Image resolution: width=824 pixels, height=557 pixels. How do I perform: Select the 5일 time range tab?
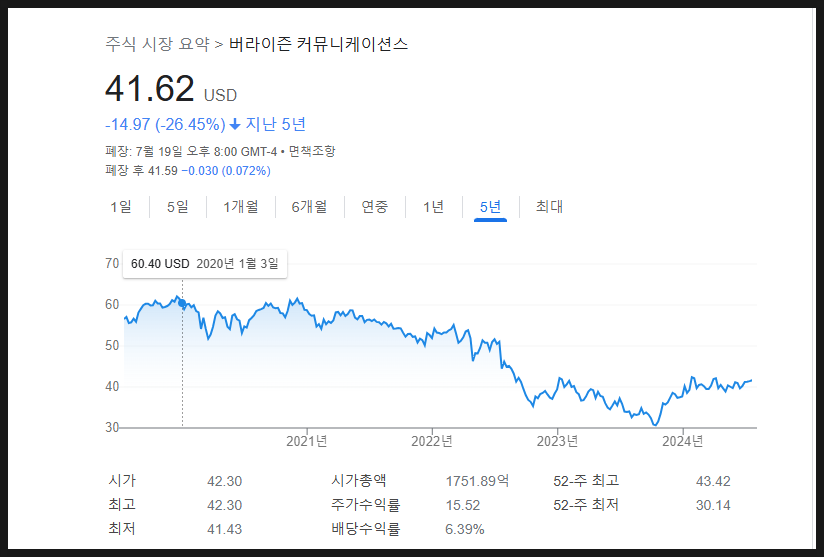178,207
